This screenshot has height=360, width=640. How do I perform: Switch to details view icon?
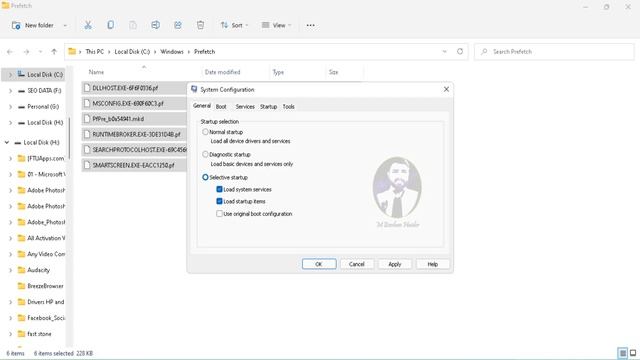coord(622,353)
